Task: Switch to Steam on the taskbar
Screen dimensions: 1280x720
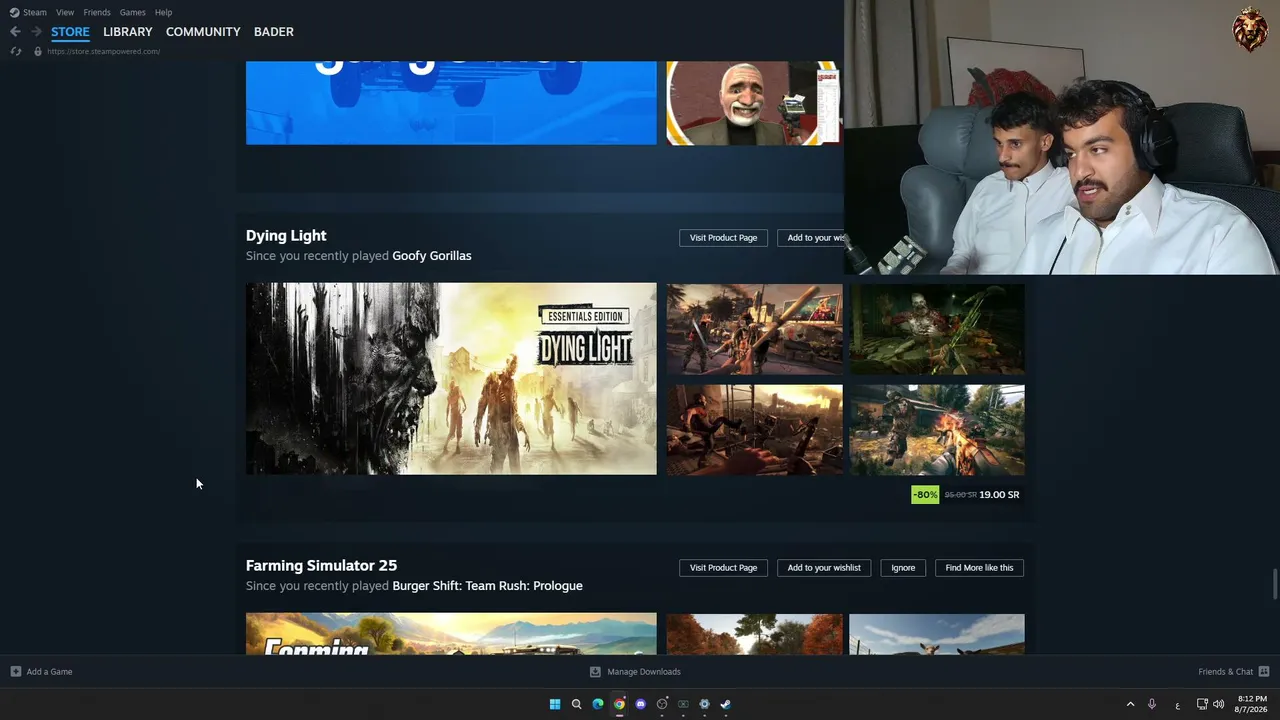Action: coord(726,704)
